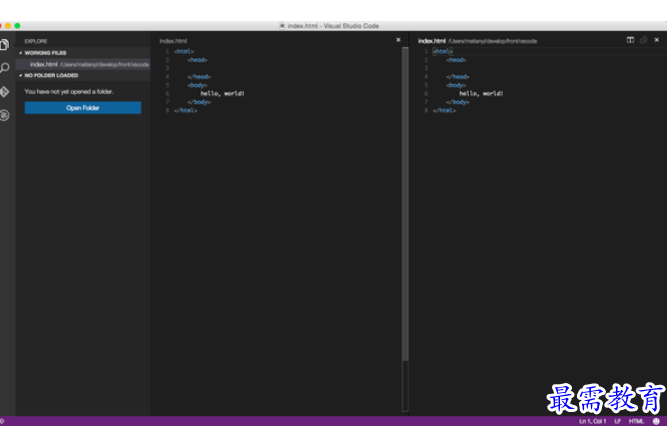Open the Search view icon in activity bar
This screenshot has height=430, width=671.
tap(5, 68)
